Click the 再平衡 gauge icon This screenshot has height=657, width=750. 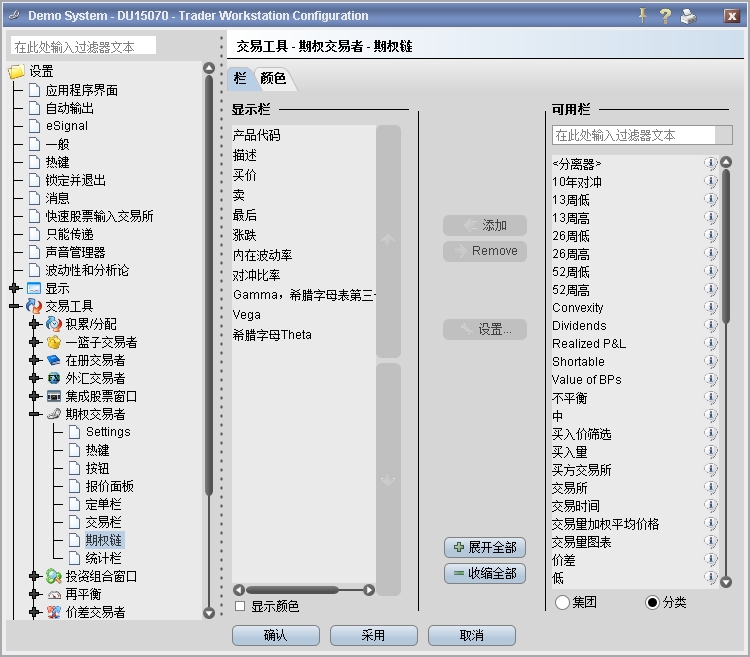click(54, 594)
